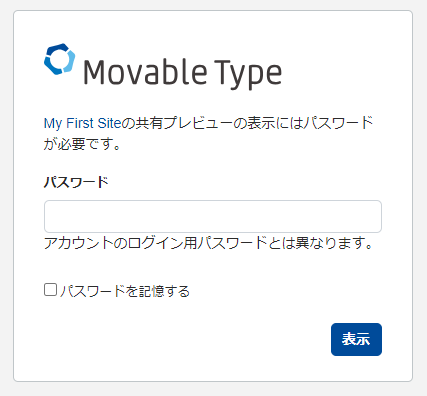Click the word Type in the logo
This screenshot has width=427, height=396.
tap(248, 74)
